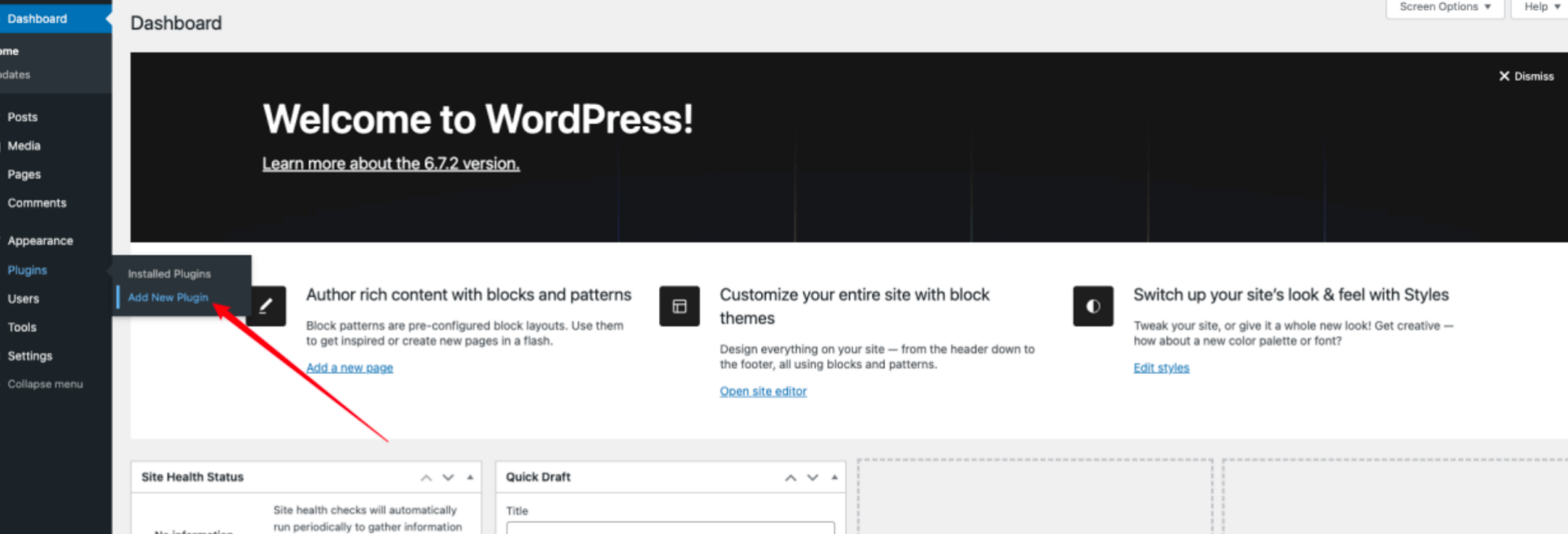1568x534 pixels.
Task: Move Quick Draft widget down
Action: 812,478
